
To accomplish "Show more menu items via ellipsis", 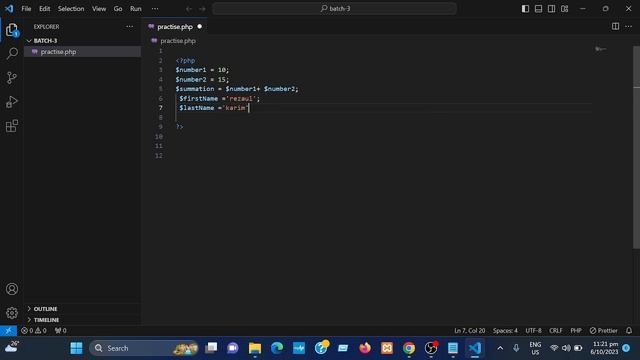I will click(x=155, y=9).
